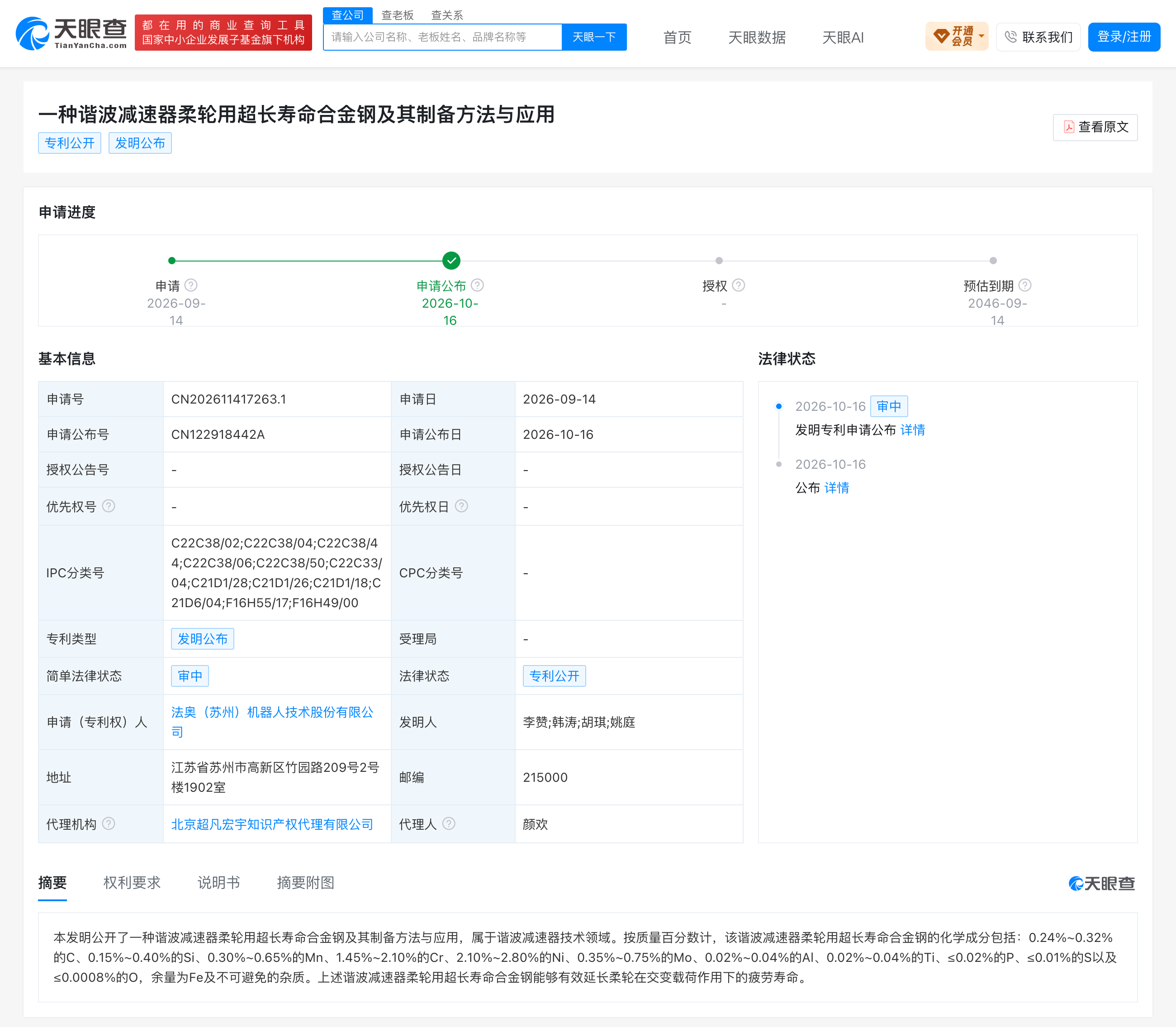The width and height of the screenshot is (1176, 1027).
Task: Focus the company name search field
Action: pyautogui.click(x=443, y=37)
